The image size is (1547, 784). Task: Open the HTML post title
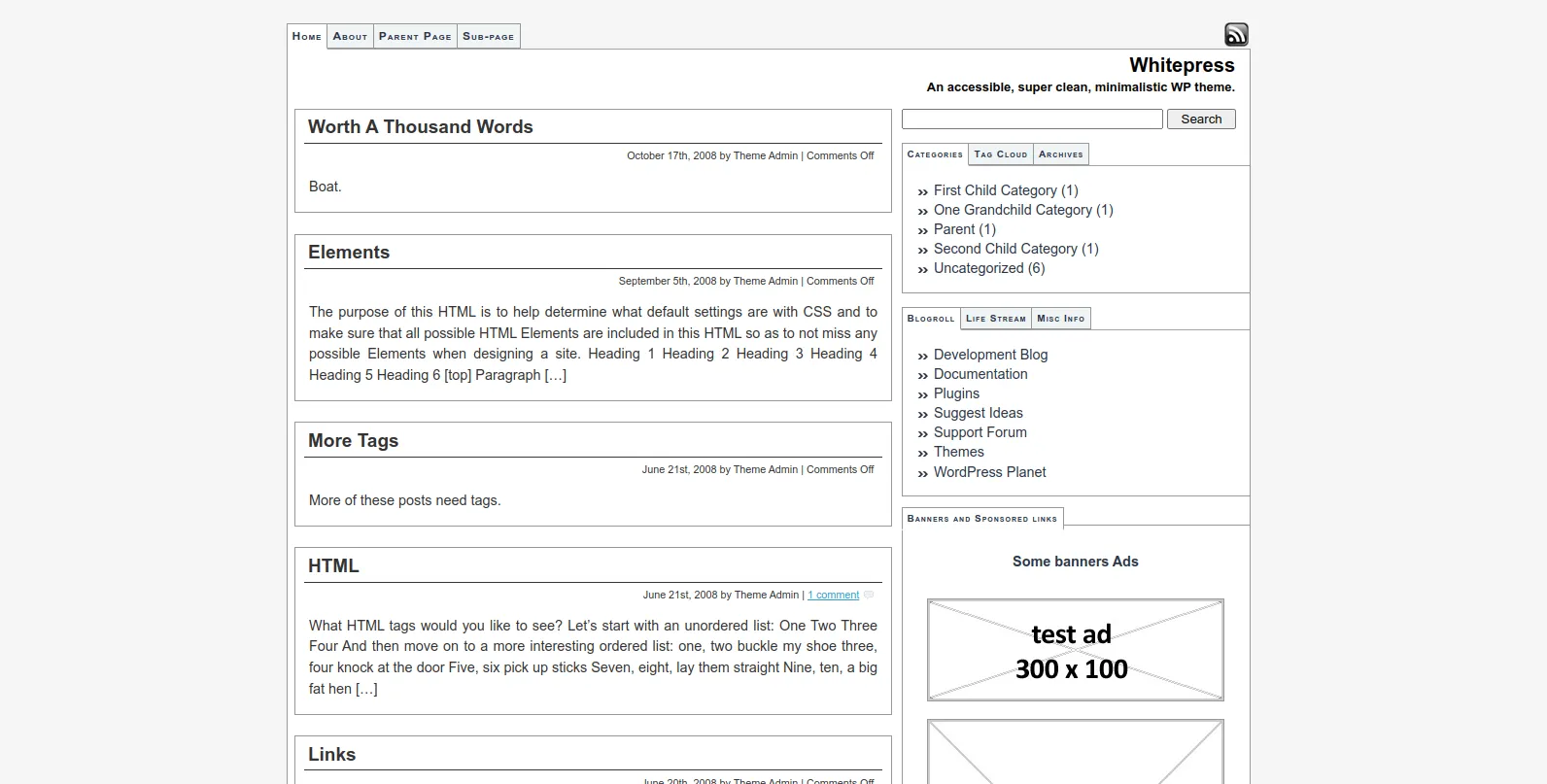pyautogui.click(x=333, y=565)
